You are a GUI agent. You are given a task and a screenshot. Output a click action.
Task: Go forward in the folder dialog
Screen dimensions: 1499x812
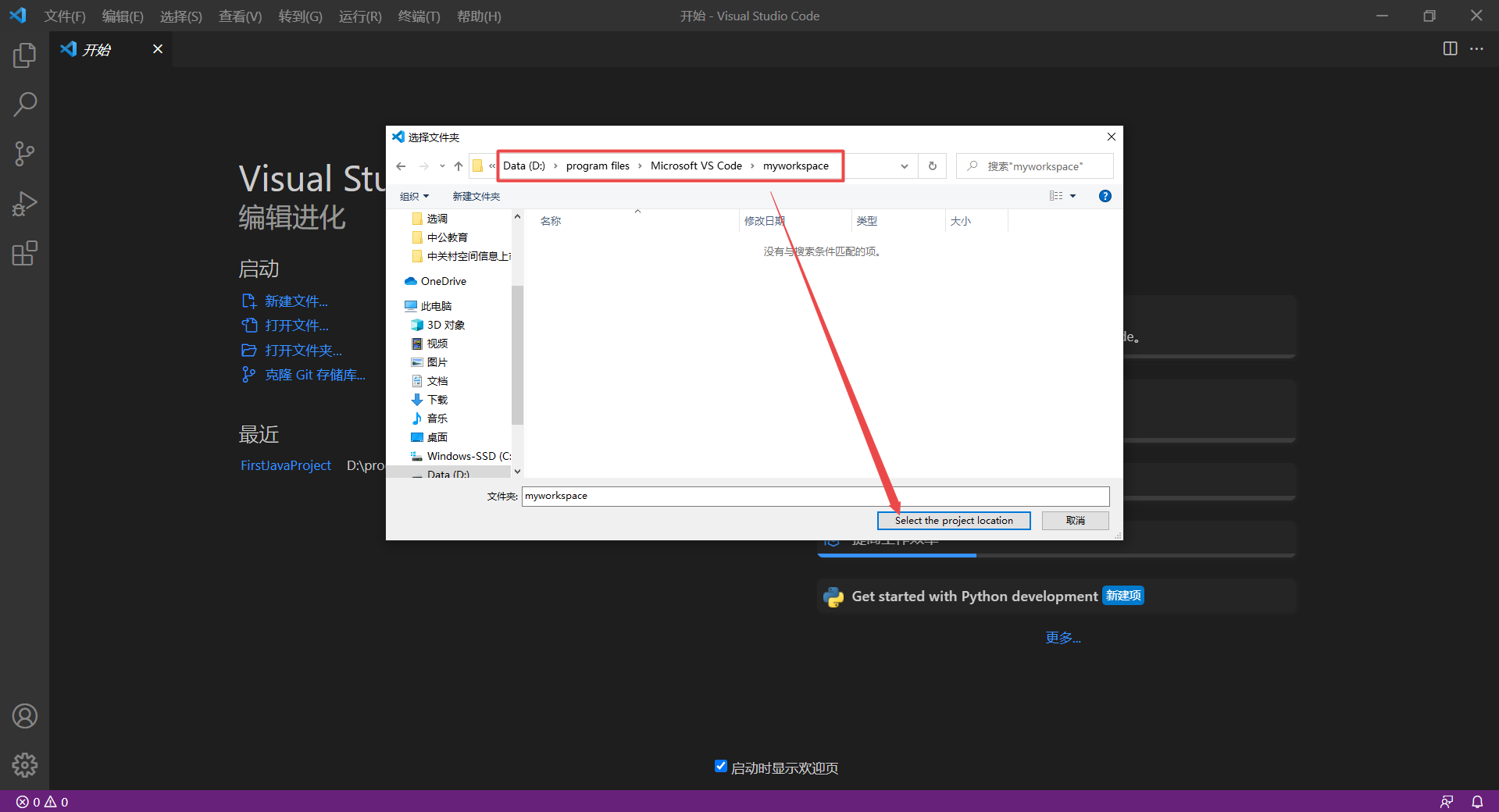423,166
